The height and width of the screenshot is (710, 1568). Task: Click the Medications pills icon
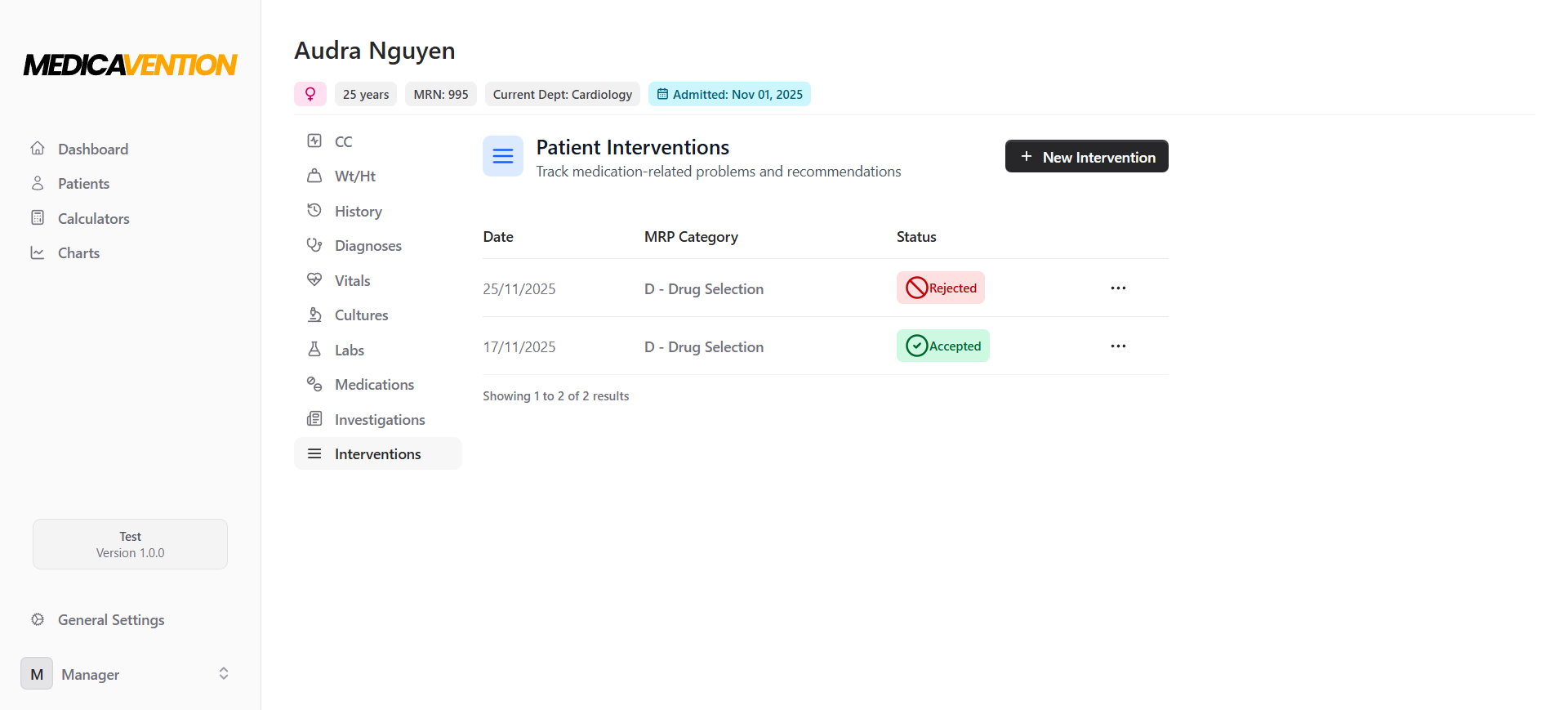coord(315,383)
